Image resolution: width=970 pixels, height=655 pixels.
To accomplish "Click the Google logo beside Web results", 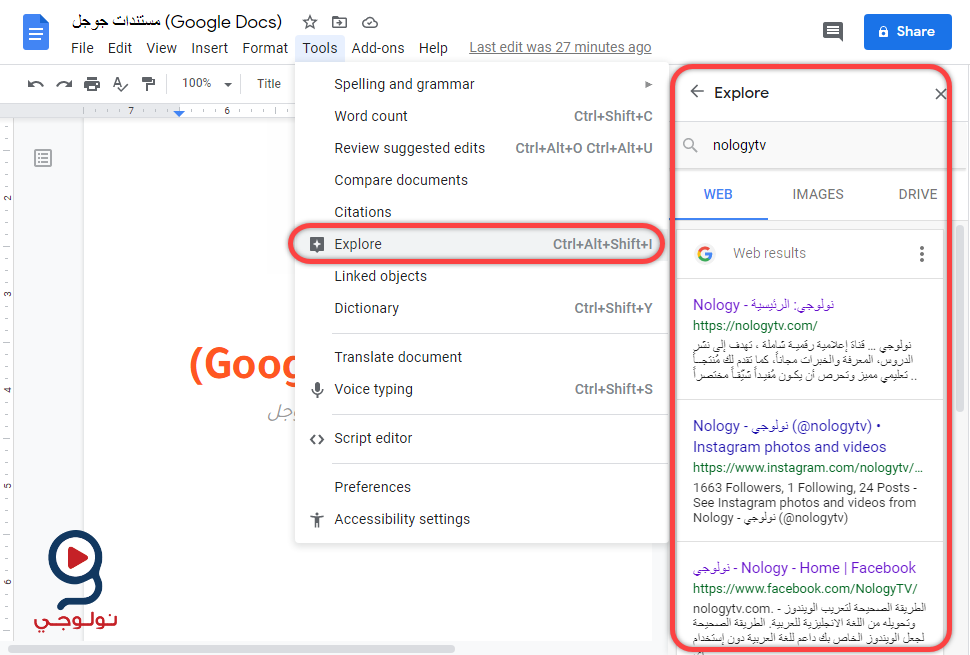I will pyautogui.click(x=705, y=254).
